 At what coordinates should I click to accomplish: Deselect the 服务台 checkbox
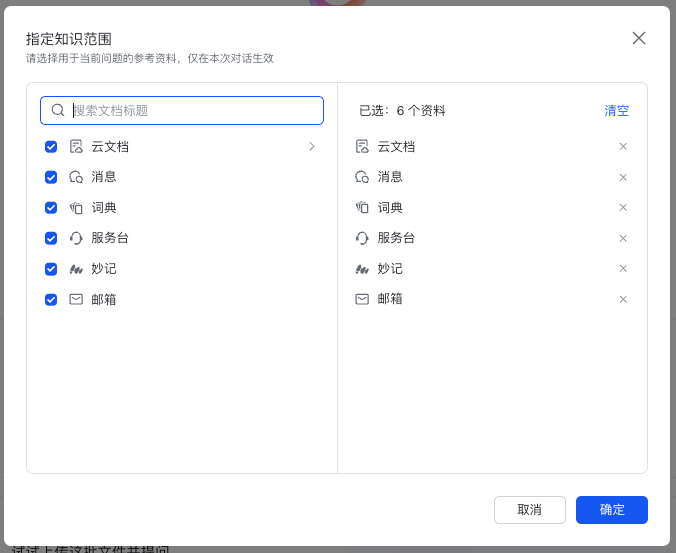(51, 238)
